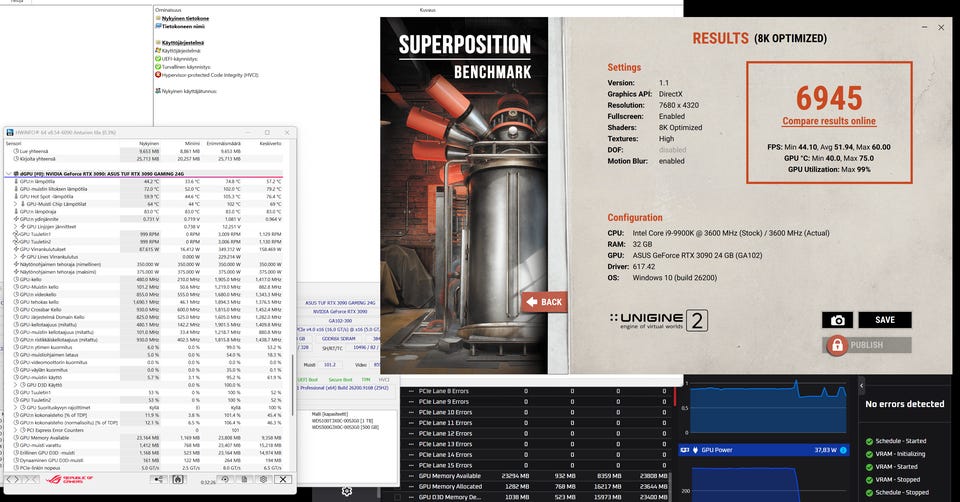
Task: Open Compare results online link
Action: click(x=829, y=121)
